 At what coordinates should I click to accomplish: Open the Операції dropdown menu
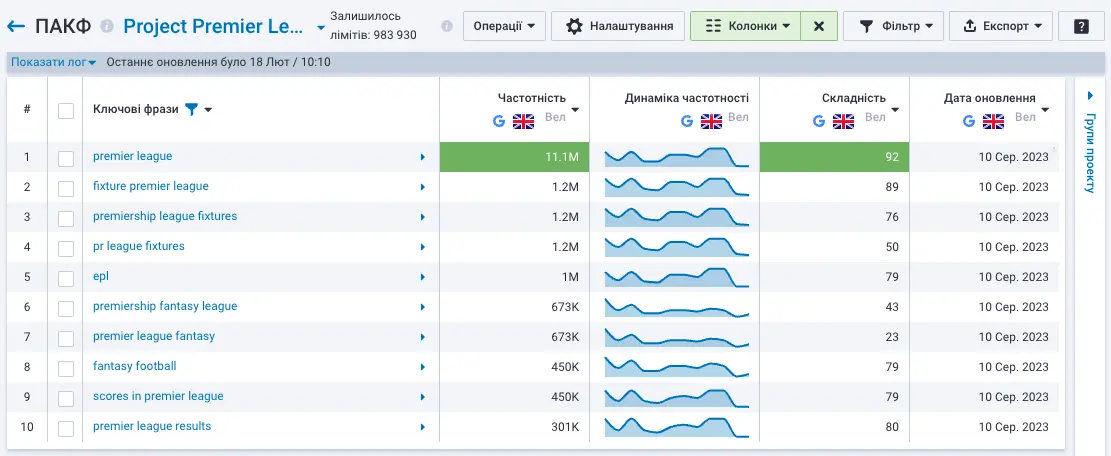(x=504, y=26)
